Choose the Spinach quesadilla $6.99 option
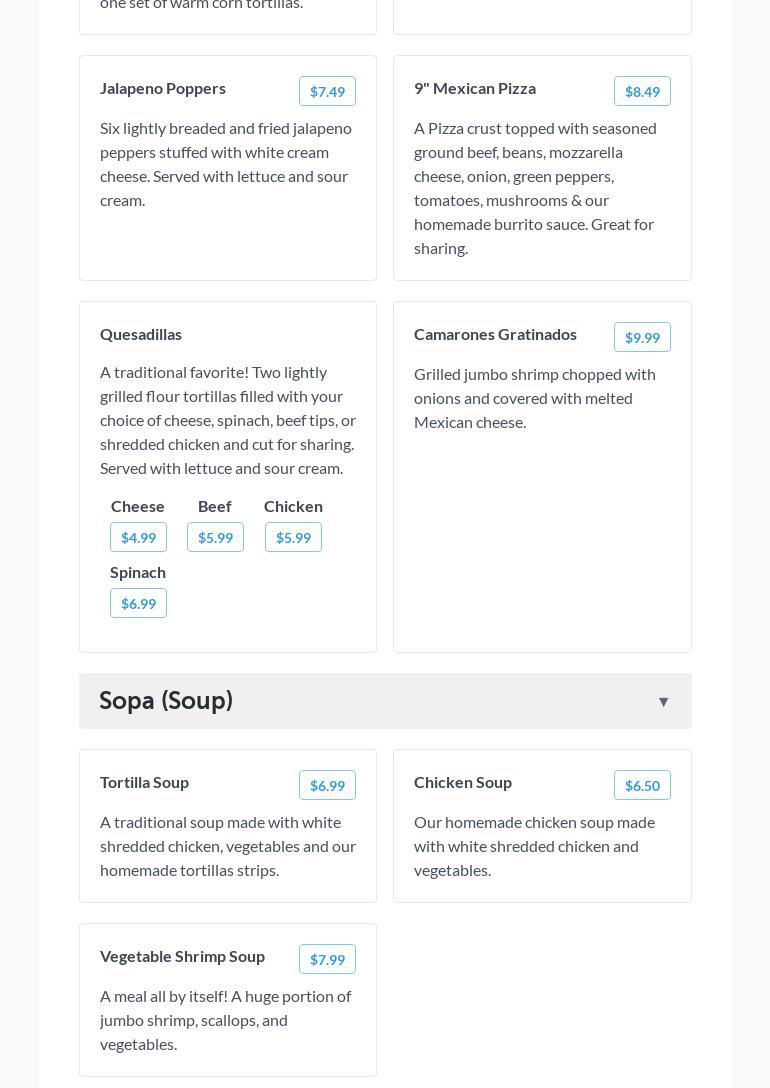The width and height of the screenshot is (770, 1088). [138, 603]
